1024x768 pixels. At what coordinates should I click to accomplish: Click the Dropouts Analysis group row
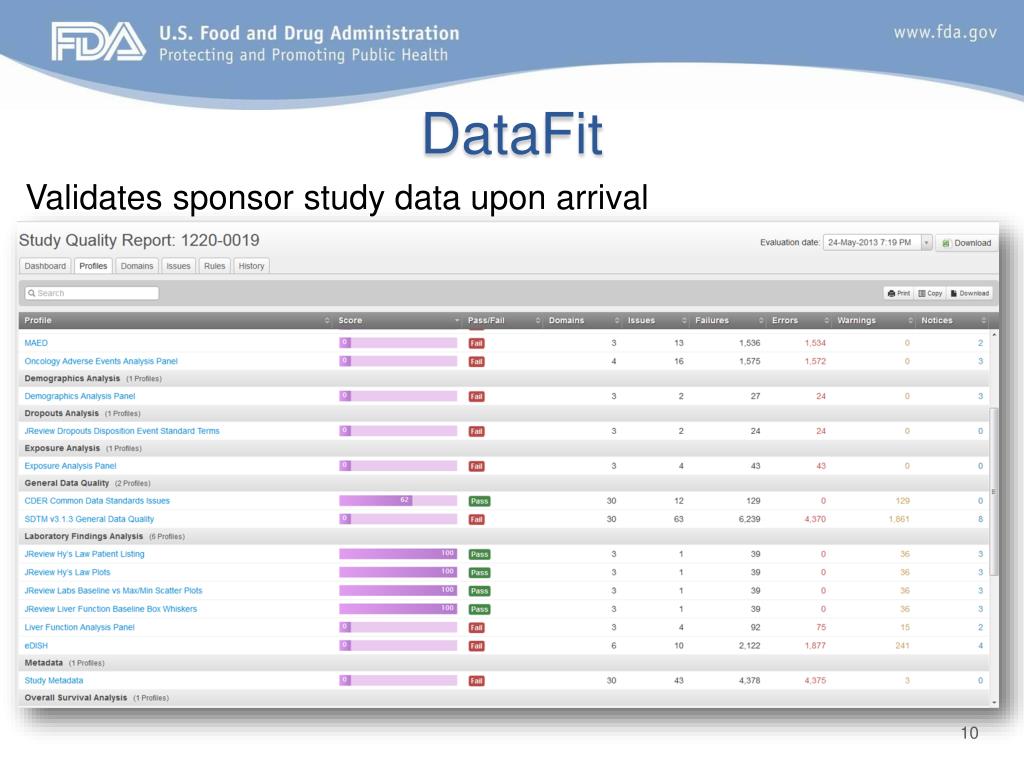504,413
